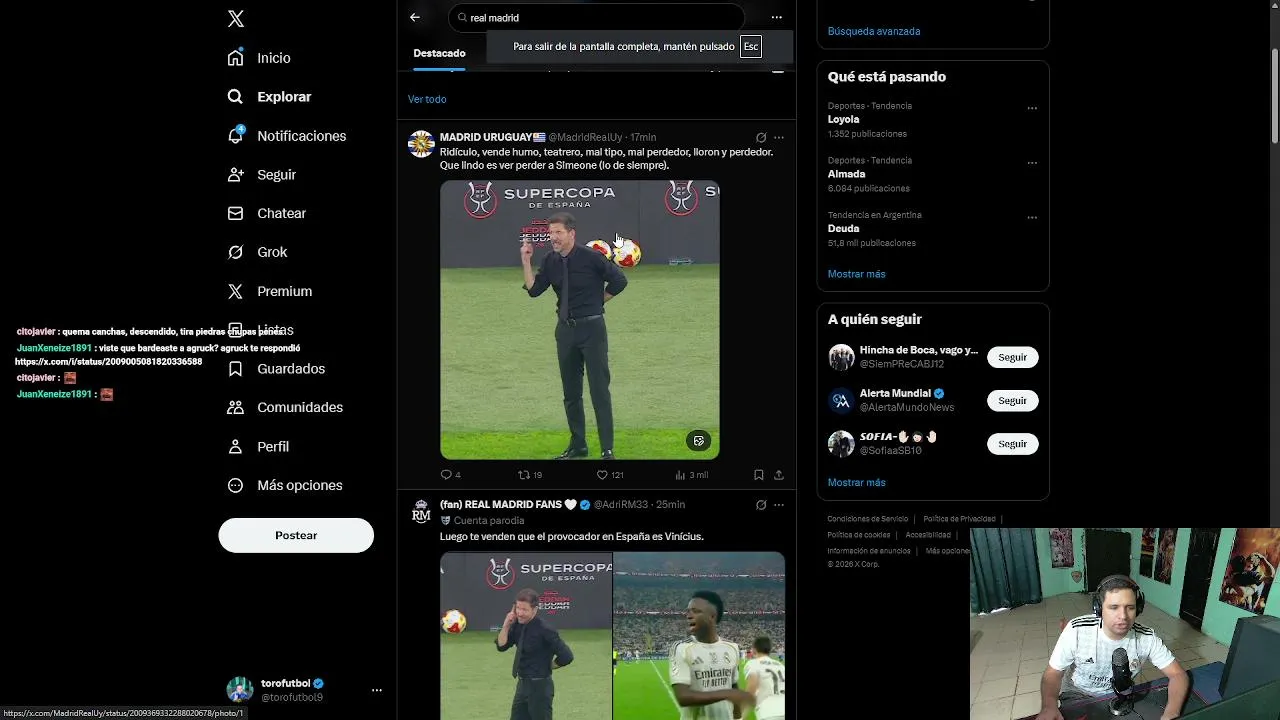This screenshot has width=1280, height=720.
Task: Share the MADRID URUGUAY post
Action: (x=779, y=475)
